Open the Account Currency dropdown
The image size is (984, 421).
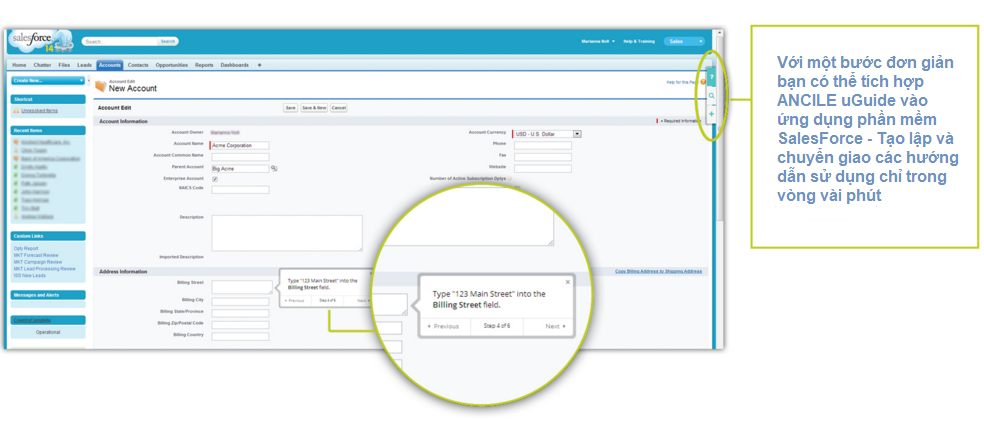click(547, 134)
